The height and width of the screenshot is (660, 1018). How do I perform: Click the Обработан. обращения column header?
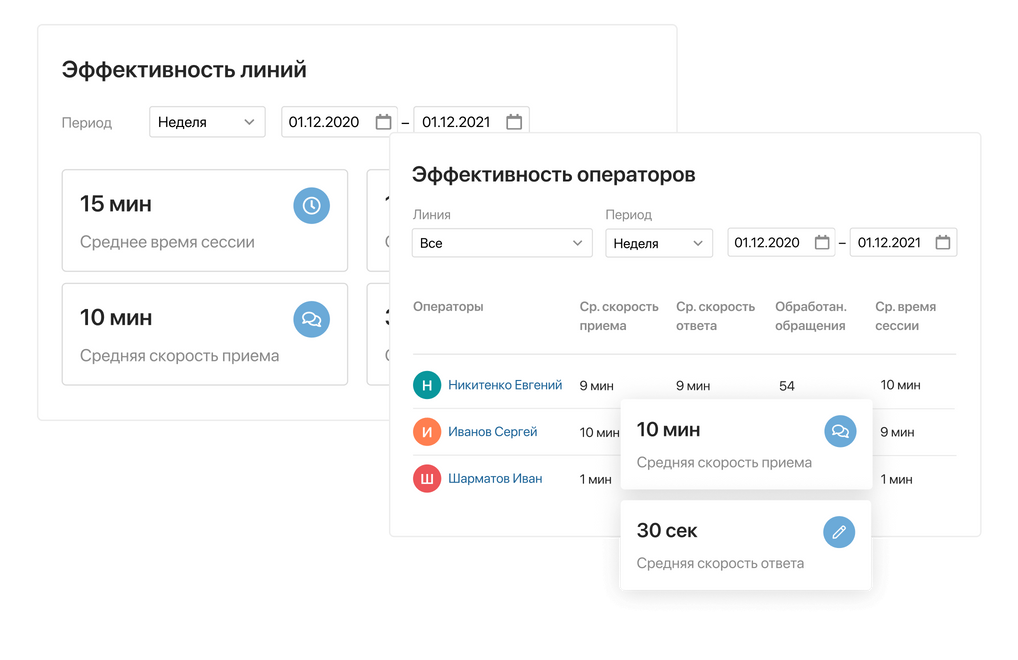(811, 316)
